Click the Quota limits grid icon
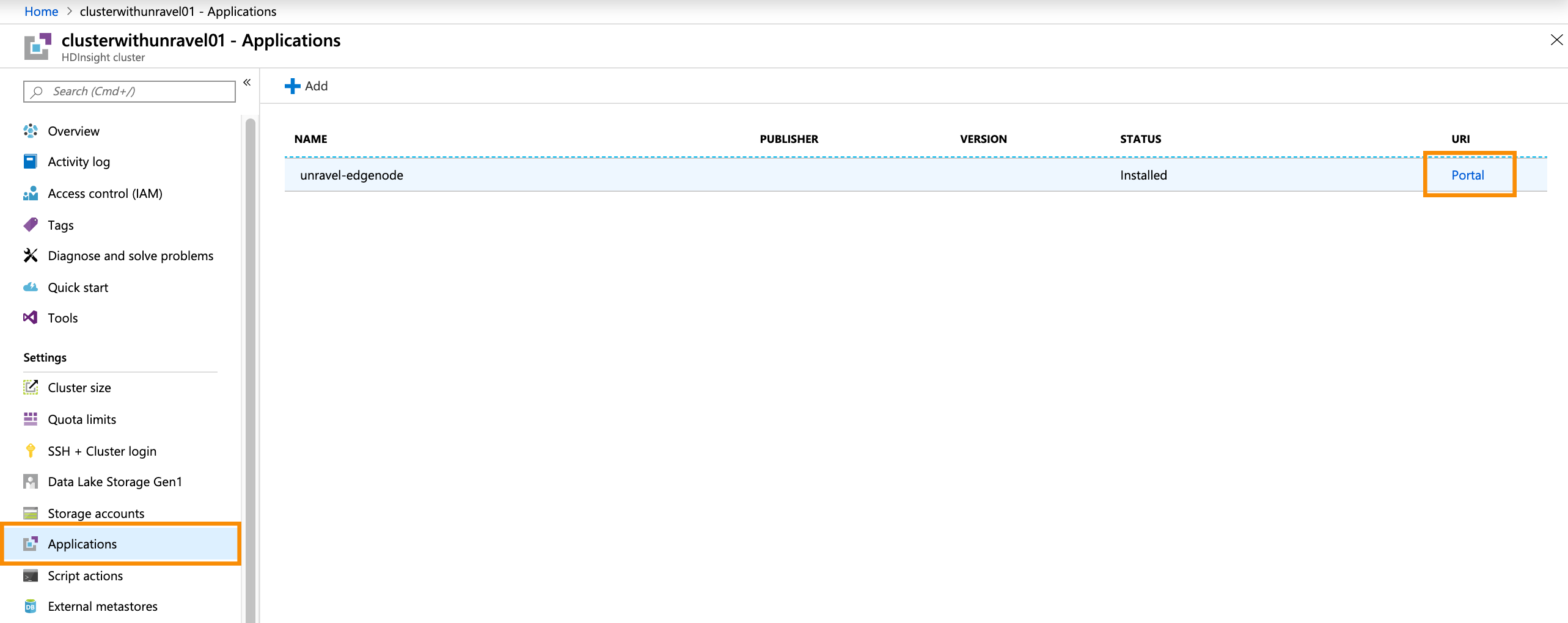This screenshot has width=1568, height=623. pos(31,420)
